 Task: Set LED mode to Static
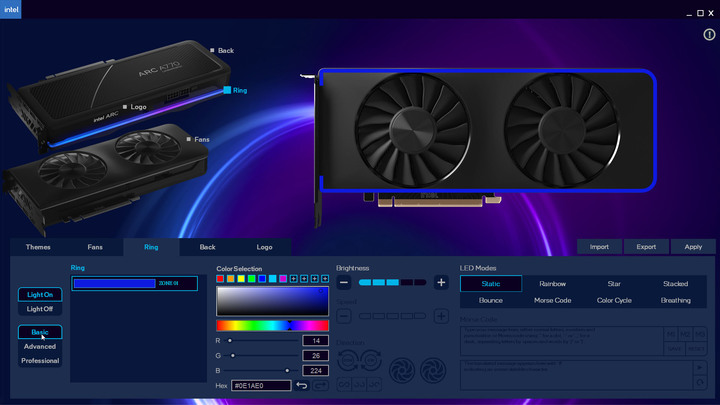(491, 284)
